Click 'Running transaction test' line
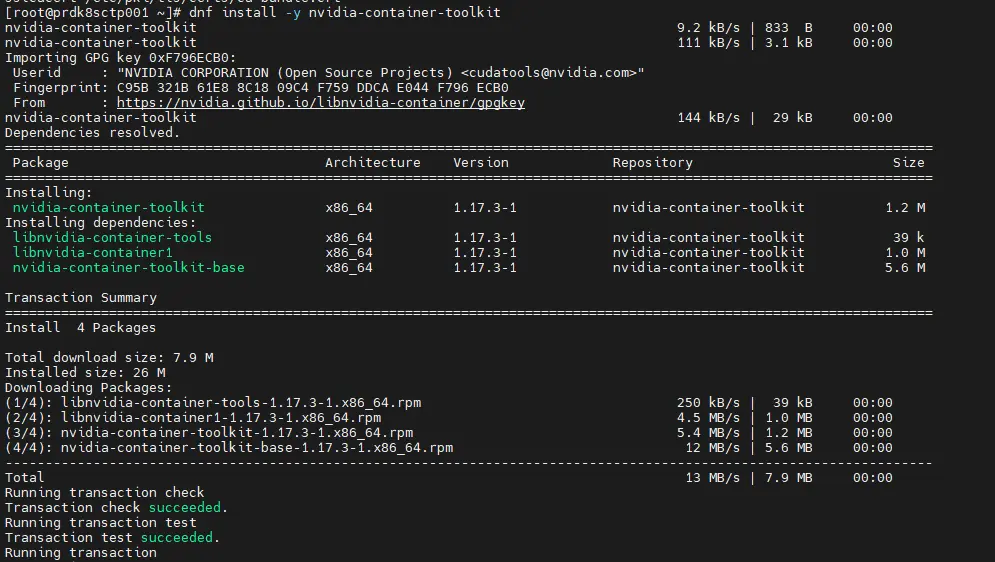 pos(101,523)
